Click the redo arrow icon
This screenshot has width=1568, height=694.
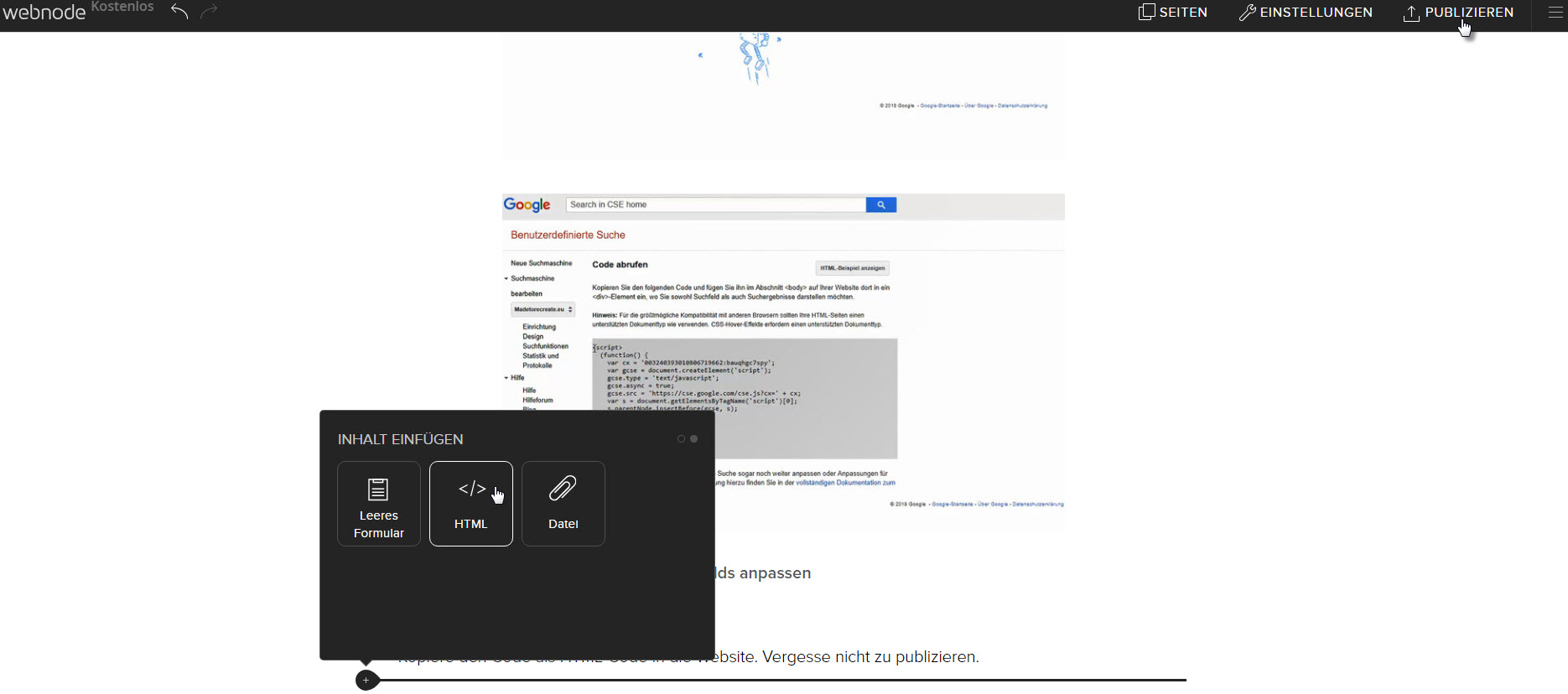coord(209,11)
